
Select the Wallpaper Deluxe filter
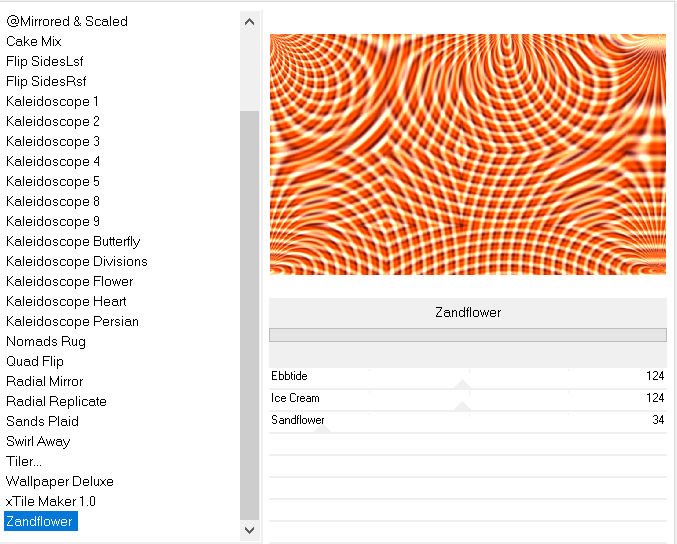click(x=60, y=481)
